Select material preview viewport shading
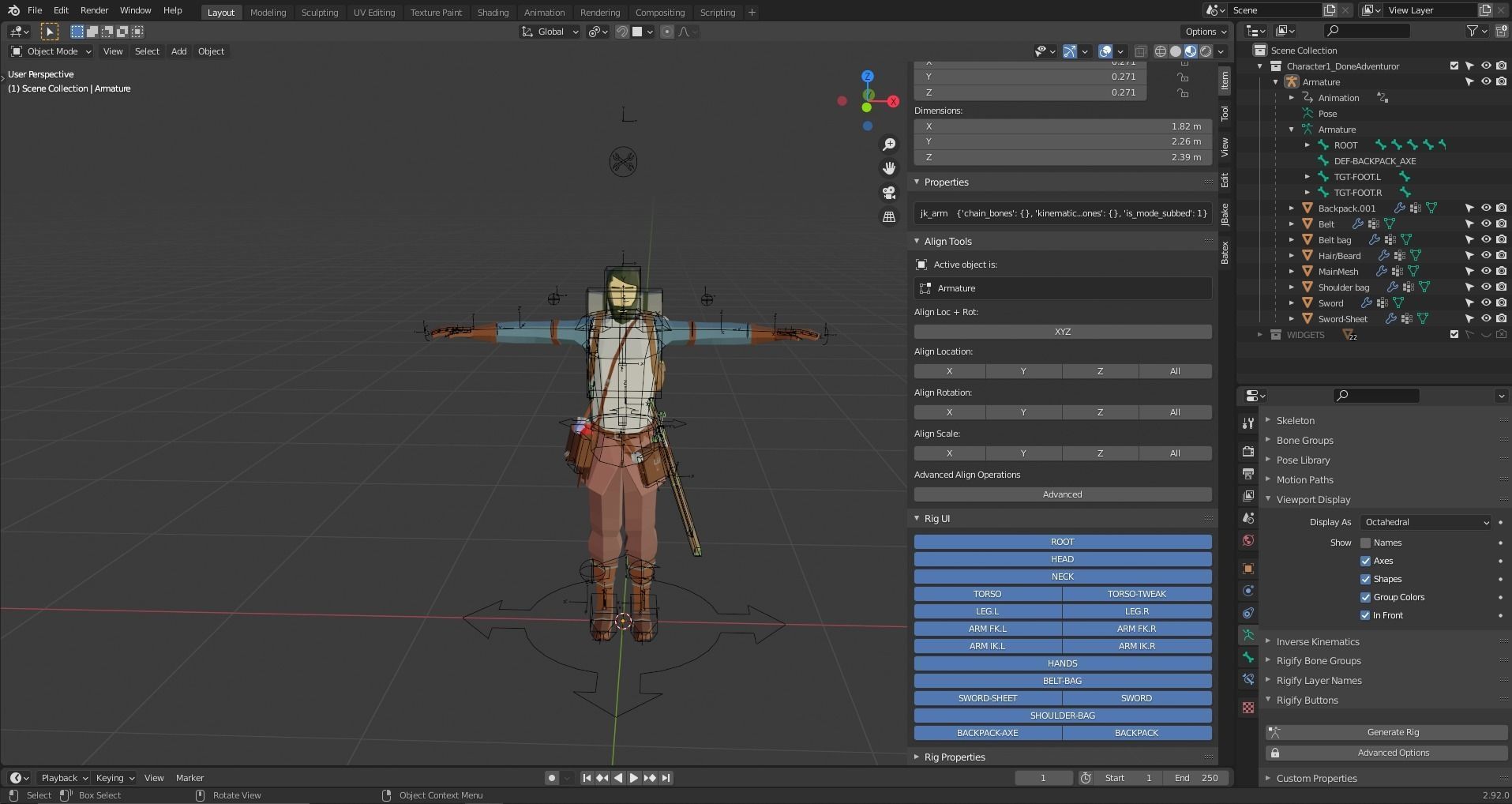The width and height of the screenshot is (1512, 804). point(1191,51)
